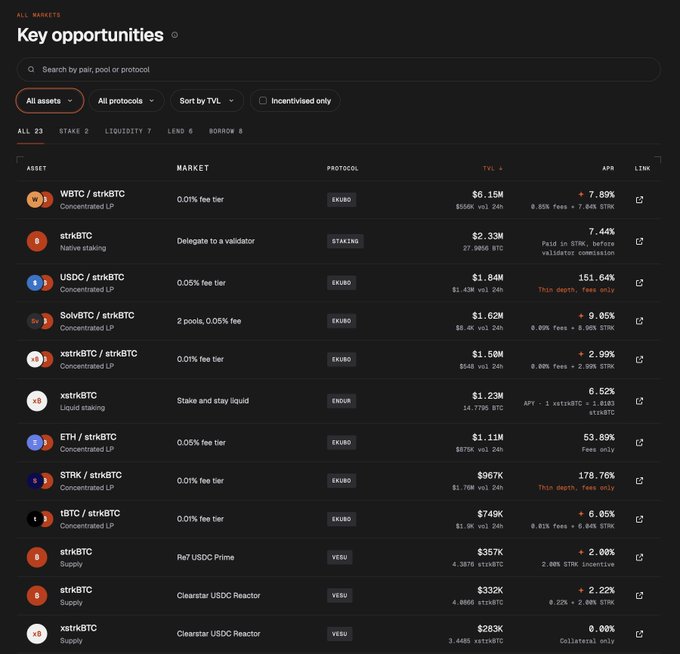
Task: Click the xstrkBTC Liquid staking token icon
Action: (x=37, y=401)
